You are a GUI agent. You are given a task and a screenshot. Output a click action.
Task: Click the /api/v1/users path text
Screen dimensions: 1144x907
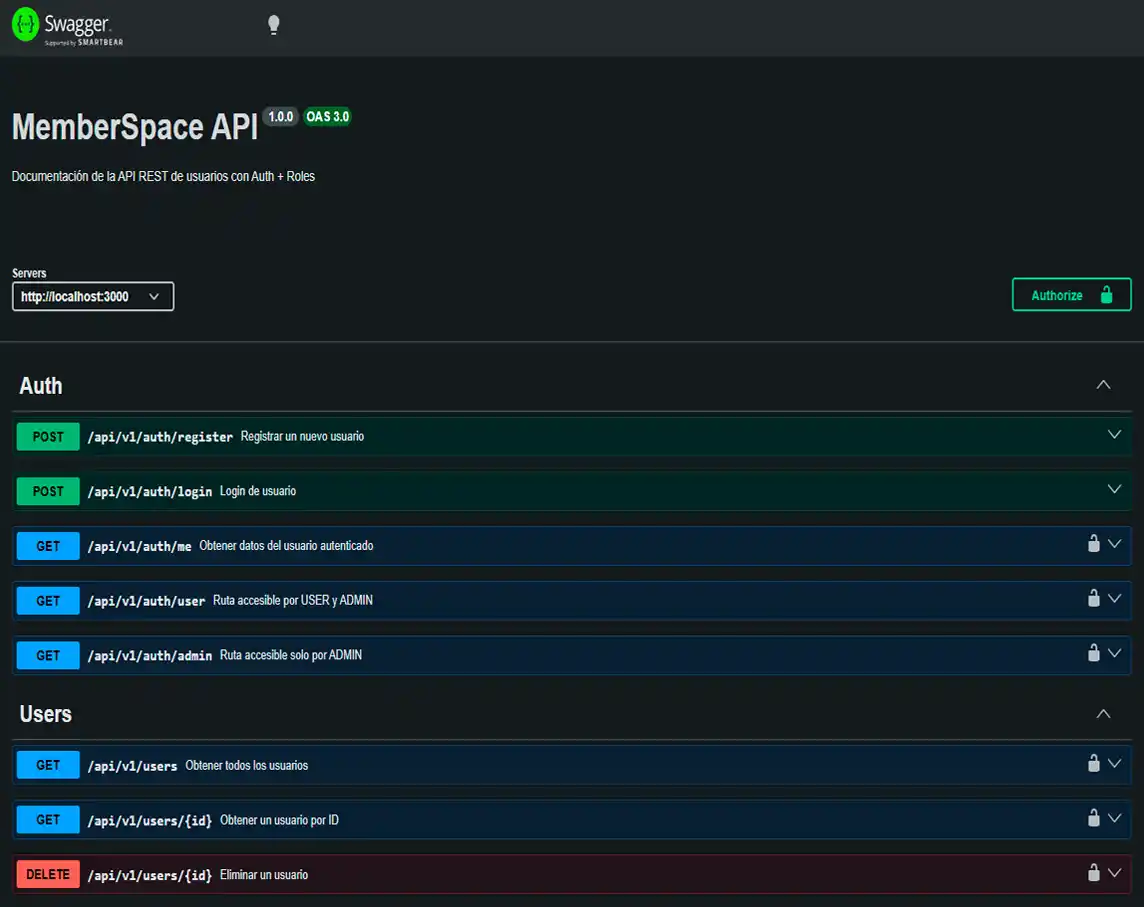(132, 765)
